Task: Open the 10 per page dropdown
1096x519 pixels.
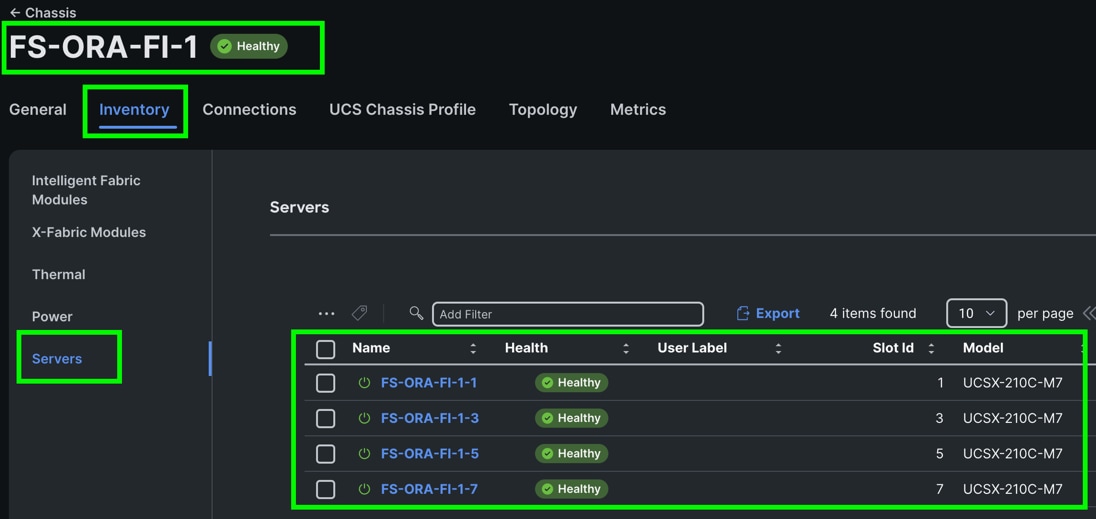Action: (x=976, y=313)
